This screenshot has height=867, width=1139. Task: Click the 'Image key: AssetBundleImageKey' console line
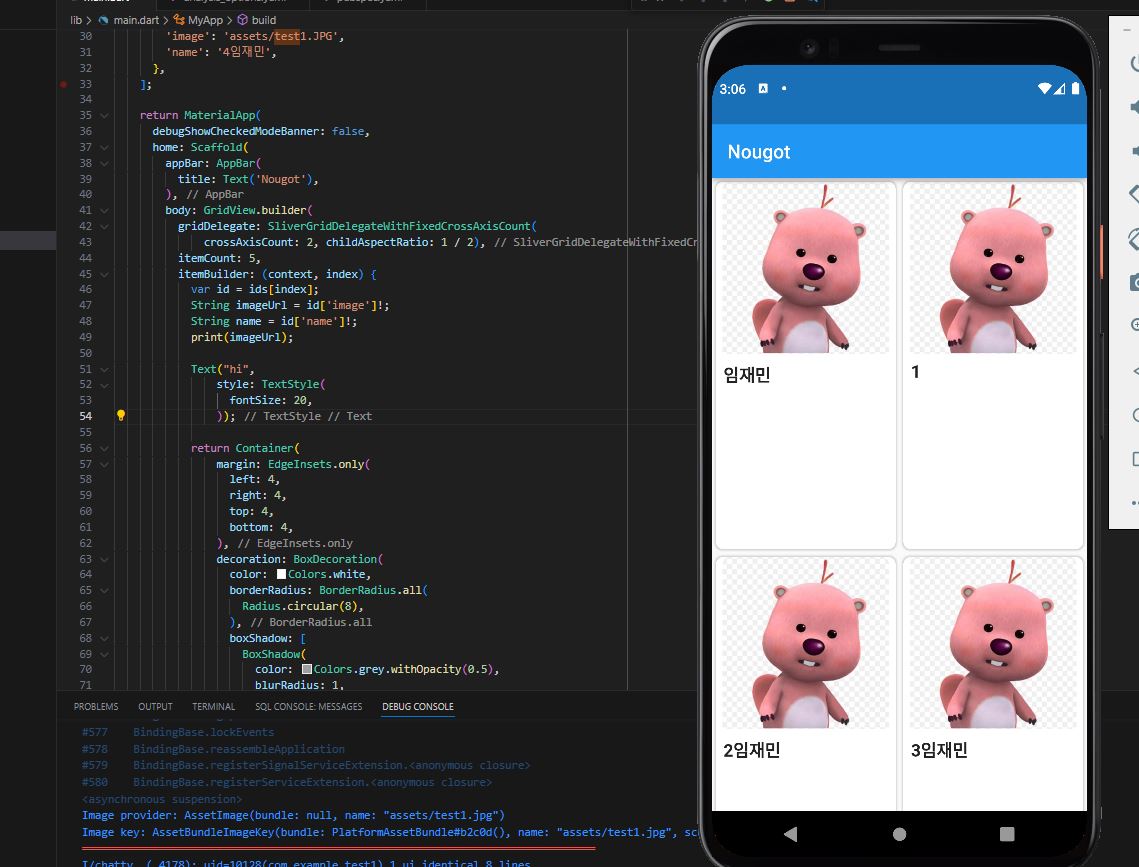[389, 832]
